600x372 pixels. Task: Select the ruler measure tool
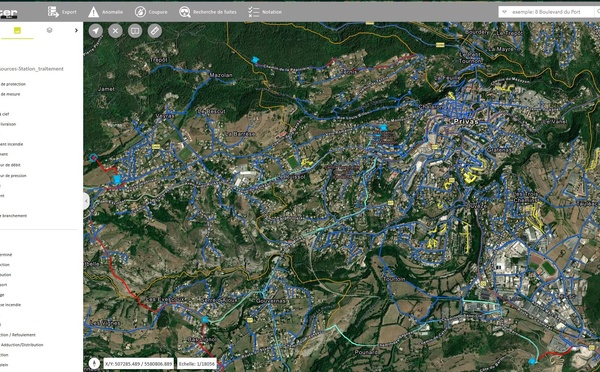pyautogui.click(x=155, y=31)
